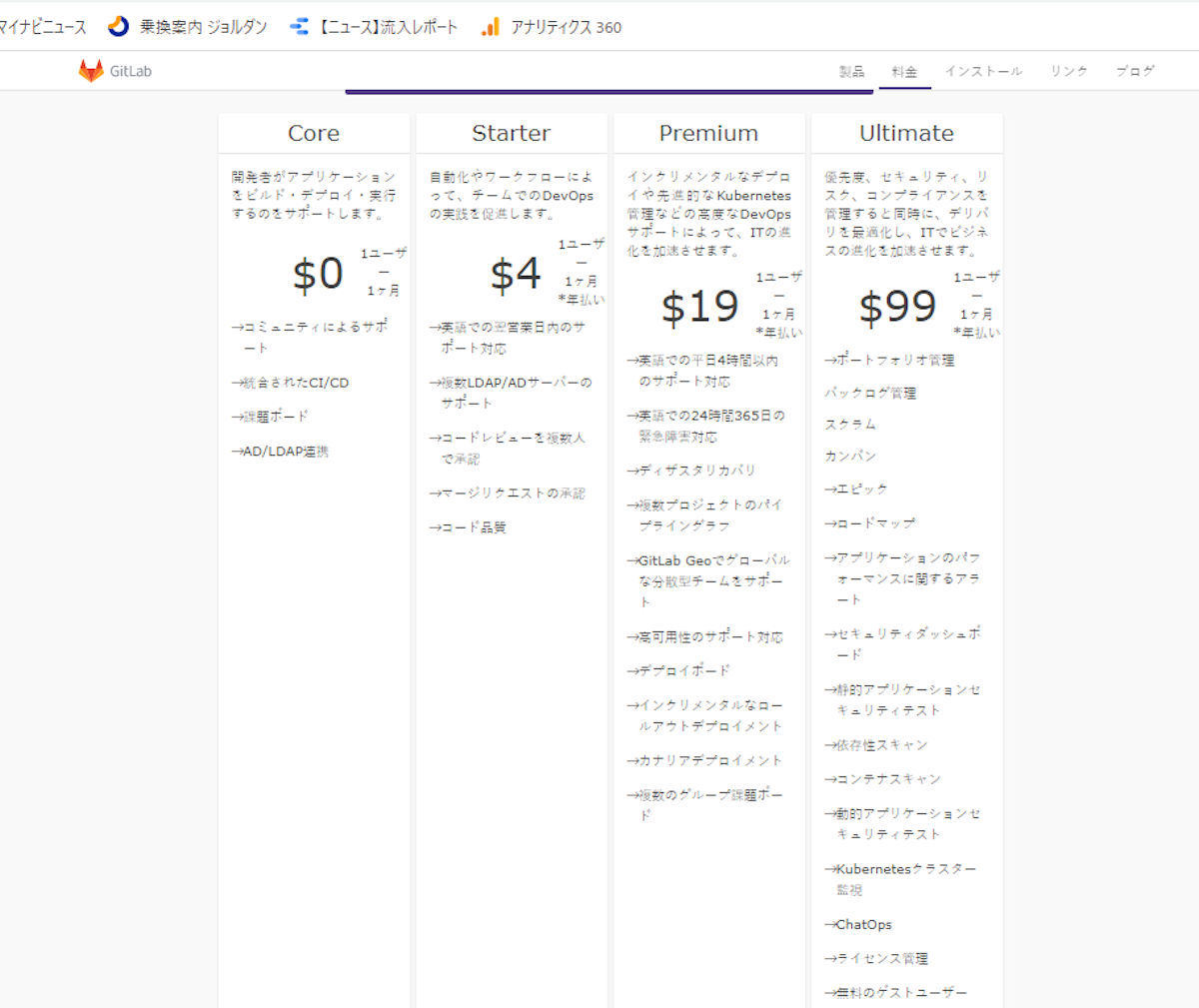Open コードレビューを複数人で承認 link
The width and height of the screenshot is (1199, 1008).
[507, 448]
